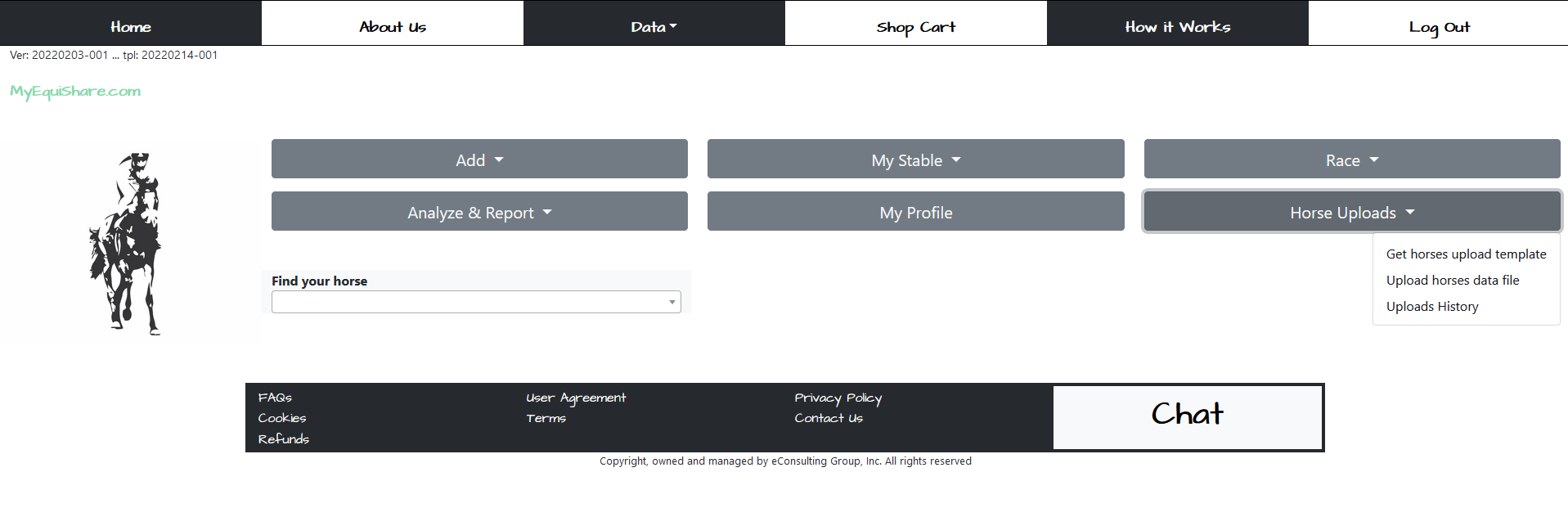The image size is (1568, 526).
Task: Open Uploads History from the menu
Action: coord(1432,307)
